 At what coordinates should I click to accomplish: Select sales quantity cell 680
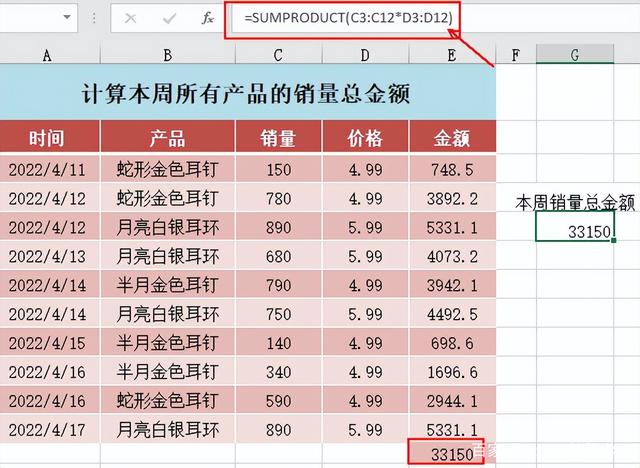point(279,255)
